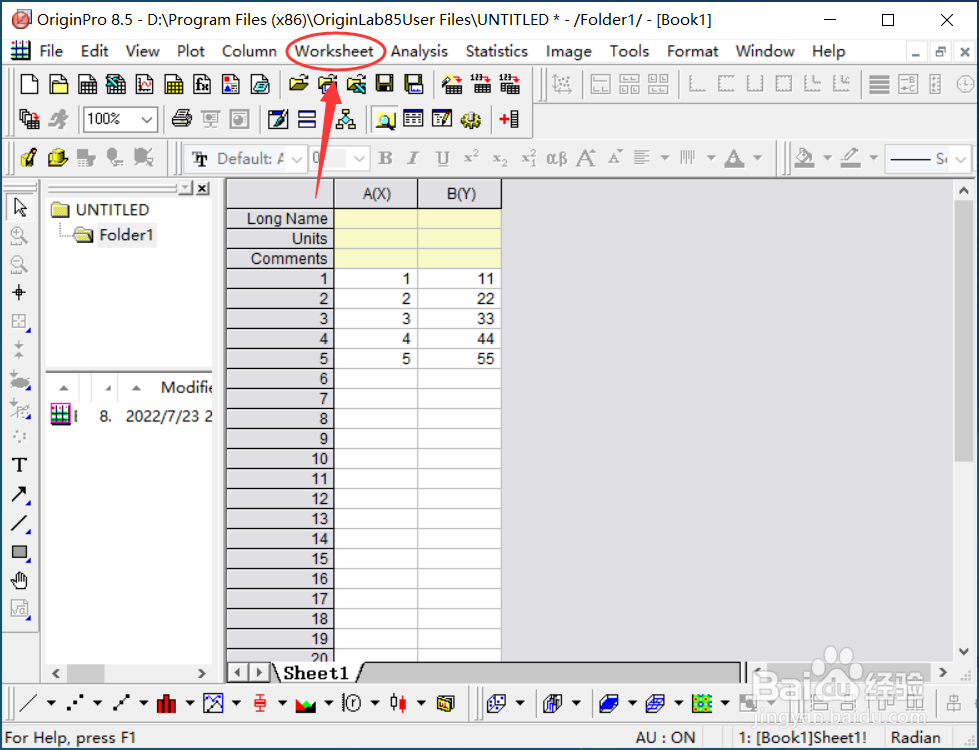The image size is (979, 750).
Task: Select the Text tool
Action: [19, 465]
